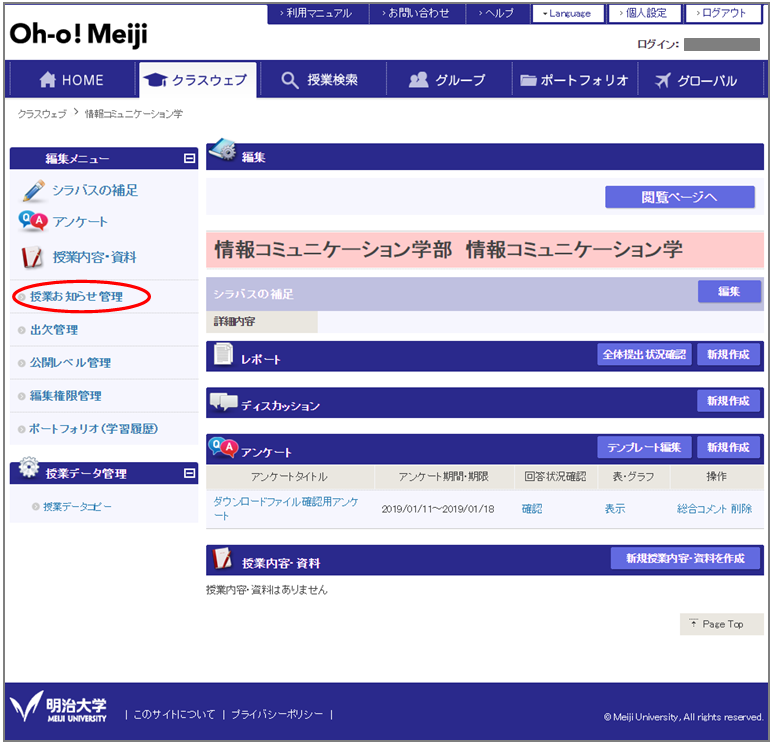Click the gear icon beside 授業データ管理
Image resolution: width=774 pixels, height=745 pixels.
29,467
